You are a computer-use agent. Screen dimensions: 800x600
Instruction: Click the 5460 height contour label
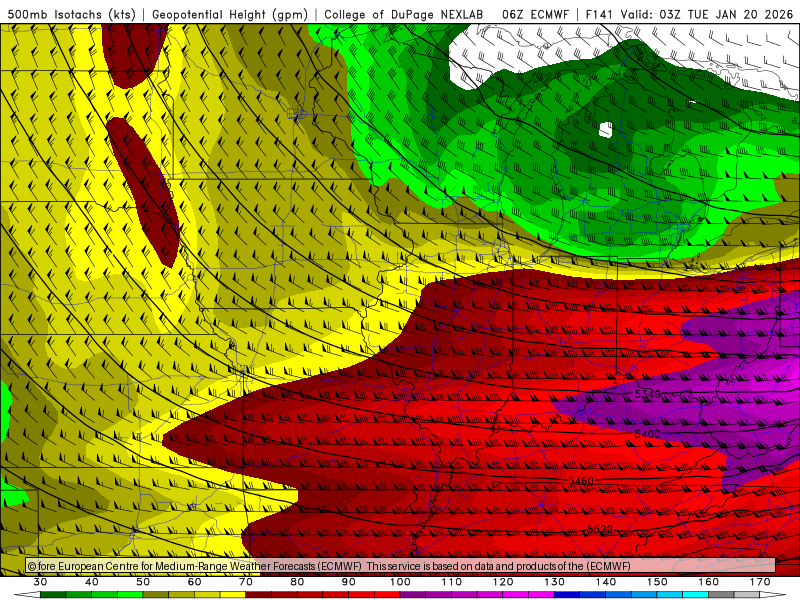point(581,481)
